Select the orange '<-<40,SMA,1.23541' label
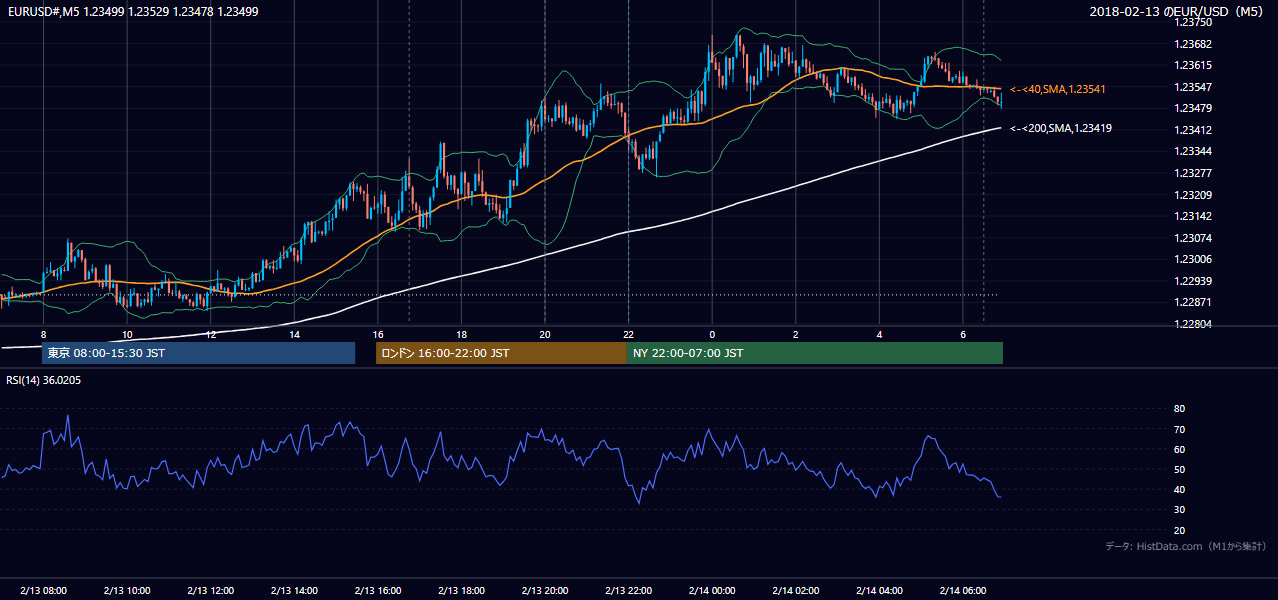Viewport: 1278px width, 600px height. point(1057,90)
